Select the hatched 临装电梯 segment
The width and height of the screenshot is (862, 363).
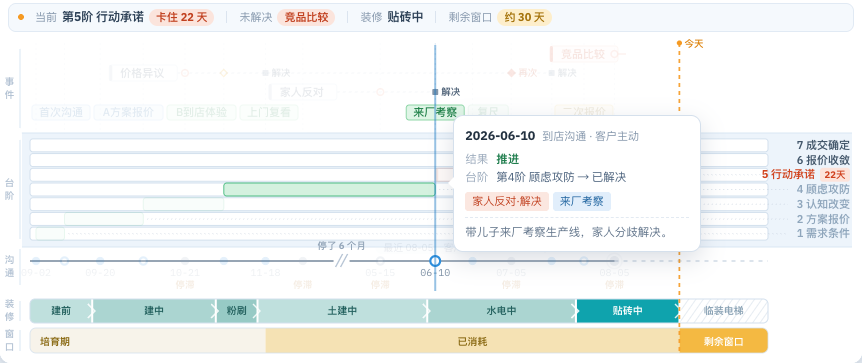point(723,311)
